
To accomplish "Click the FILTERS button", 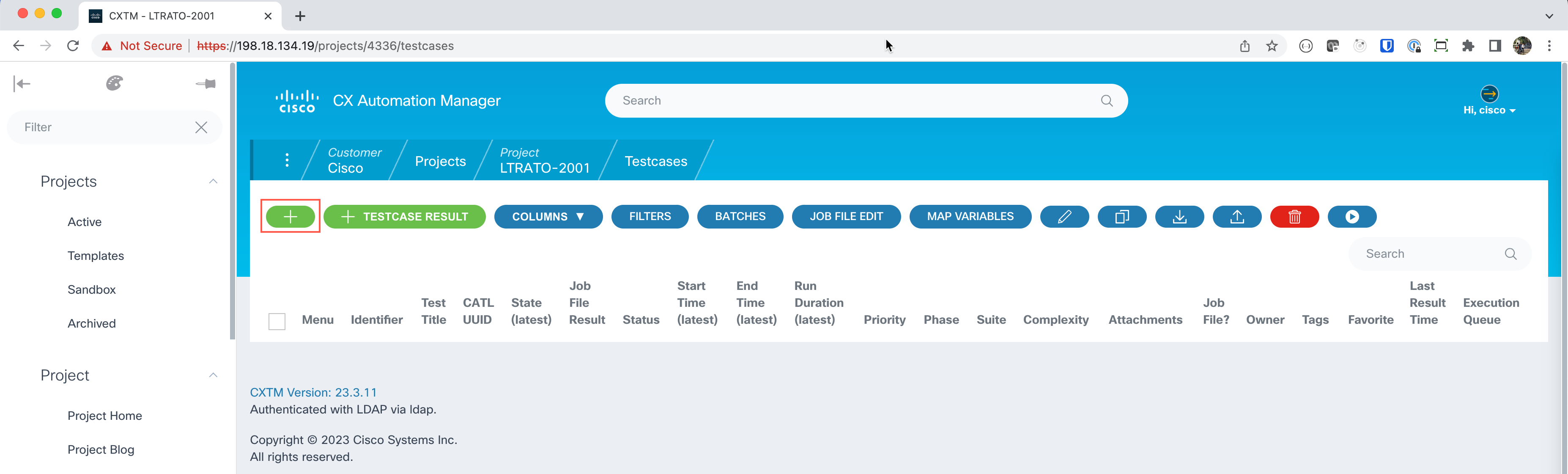I will [x=650, y=216].
